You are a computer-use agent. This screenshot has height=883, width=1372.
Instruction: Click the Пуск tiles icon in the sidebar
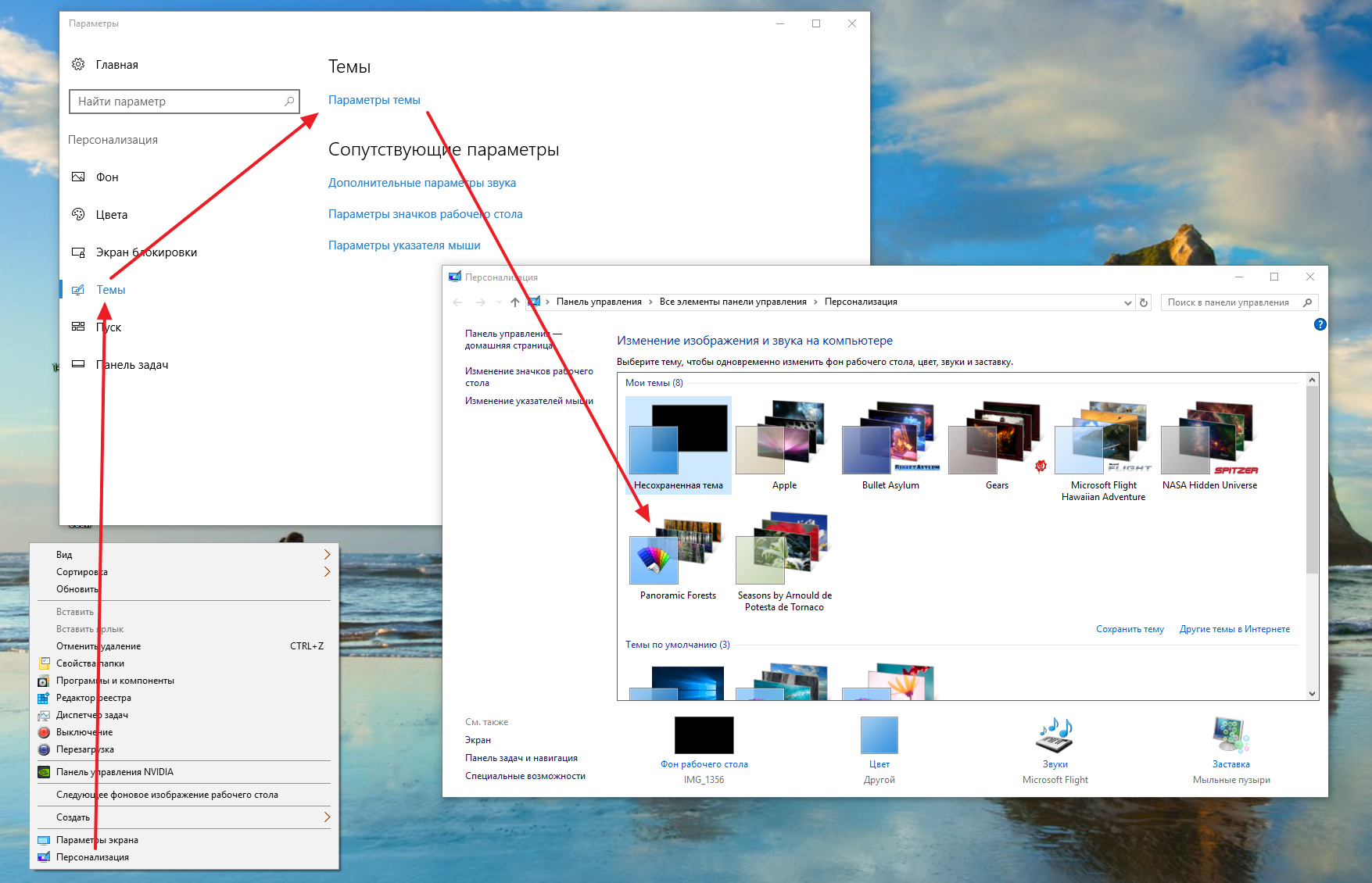coord(78,327)
